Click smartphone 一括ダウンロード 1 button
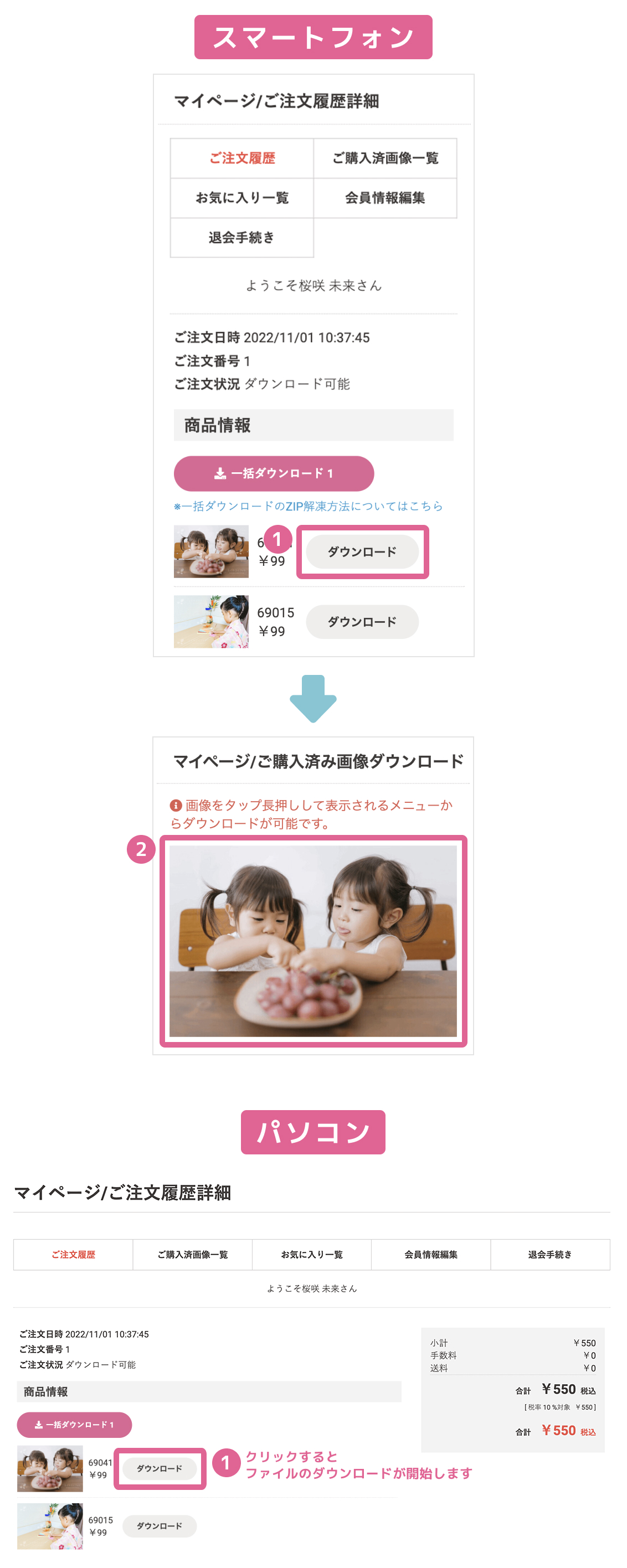 coord(274,473)
